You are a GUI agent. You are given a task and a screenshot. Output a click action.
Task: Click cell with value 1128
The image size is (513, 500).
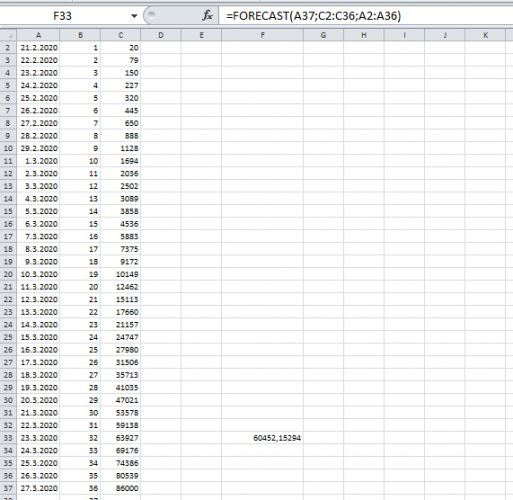pos(121,148)
